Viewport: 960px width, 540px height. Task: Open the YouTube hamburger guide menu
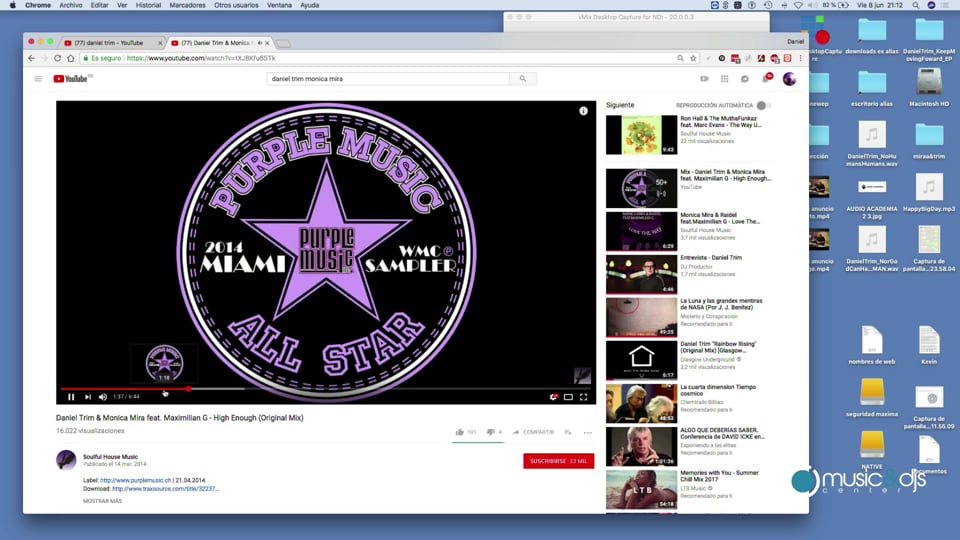(38, 78)
